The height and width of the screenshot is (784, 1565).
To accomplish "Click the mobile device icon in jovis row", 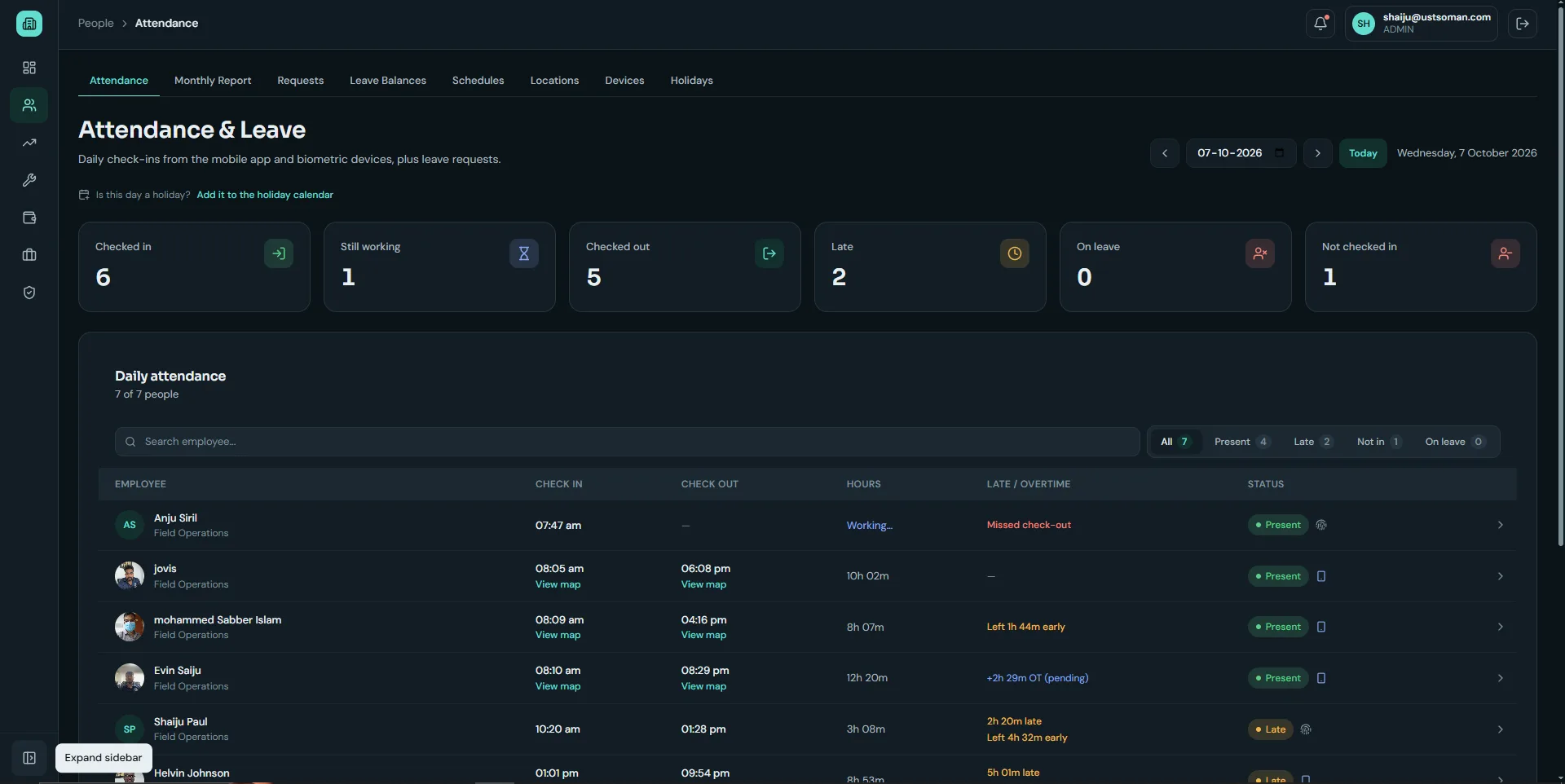I will point(1321,576).
